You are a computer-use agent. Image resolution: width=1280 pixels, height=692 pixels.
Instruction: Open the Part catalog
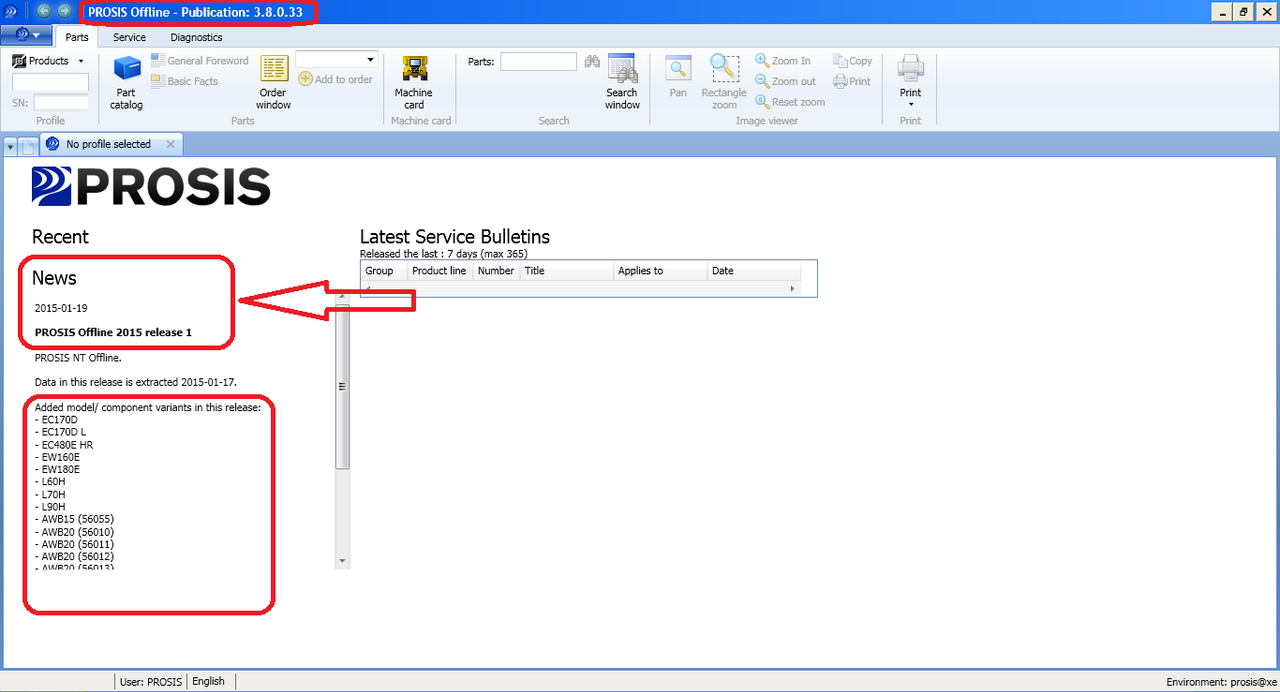pyautogui.click(x=126, y=82)
